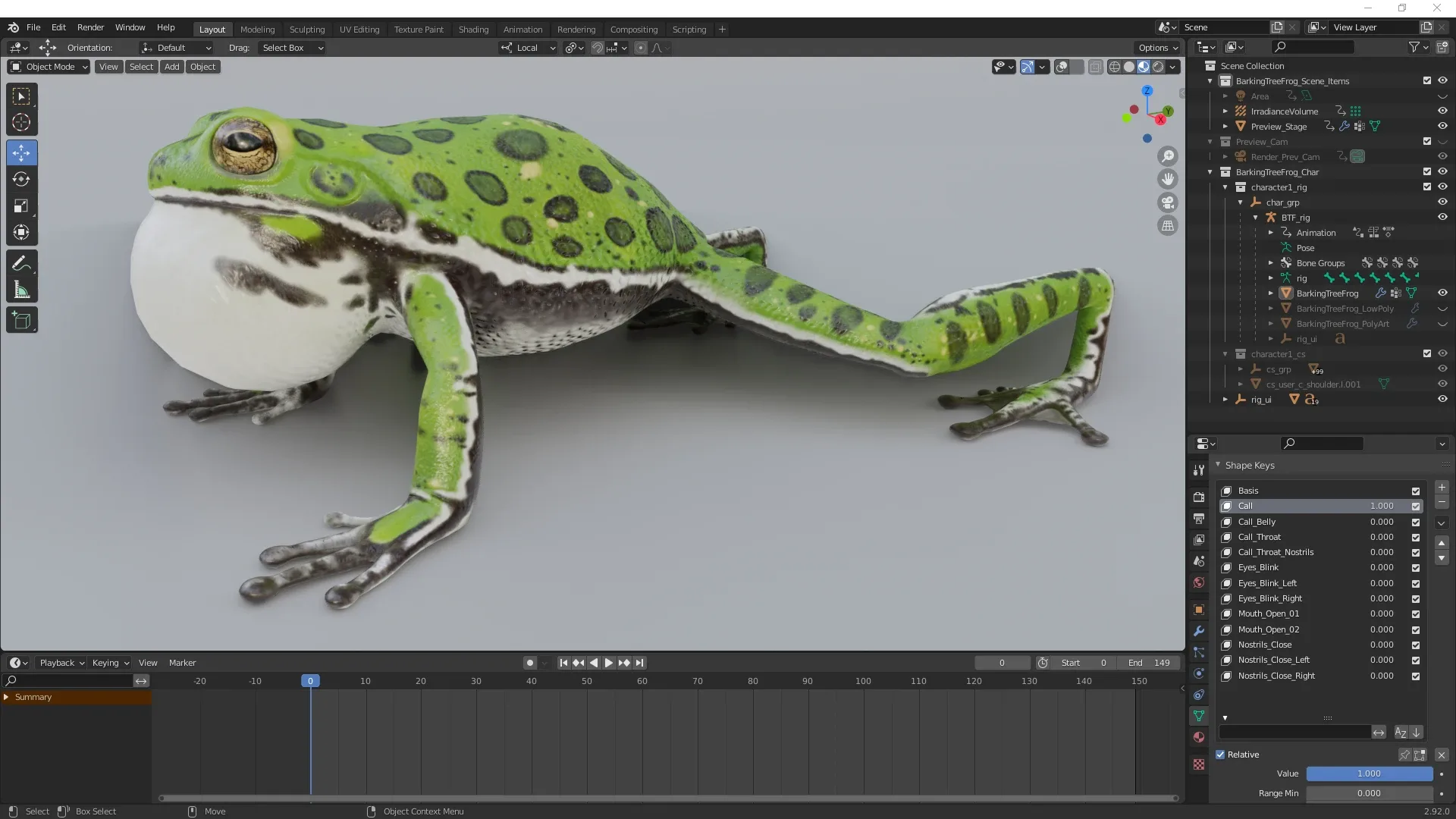Switch to rendered viewport shading

point(1158,67)
